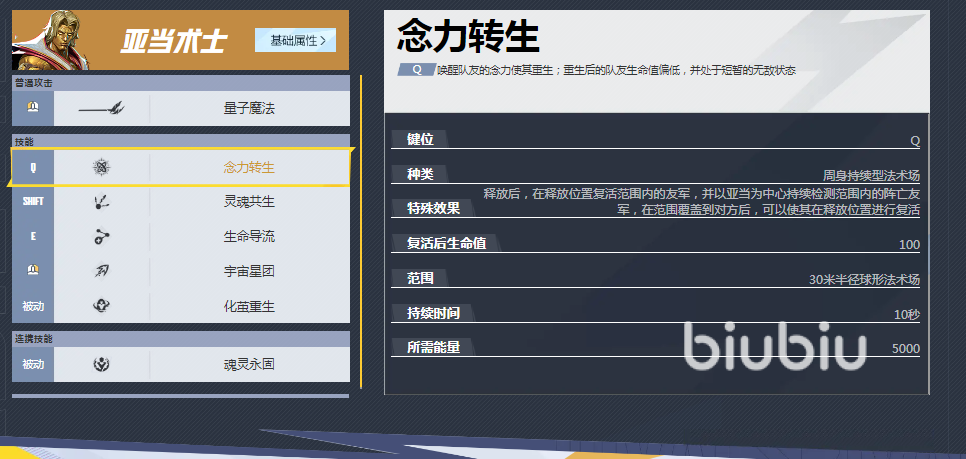966x459 pixels.
Task: Open the 化茧重生 passive description
Action: 249,305
